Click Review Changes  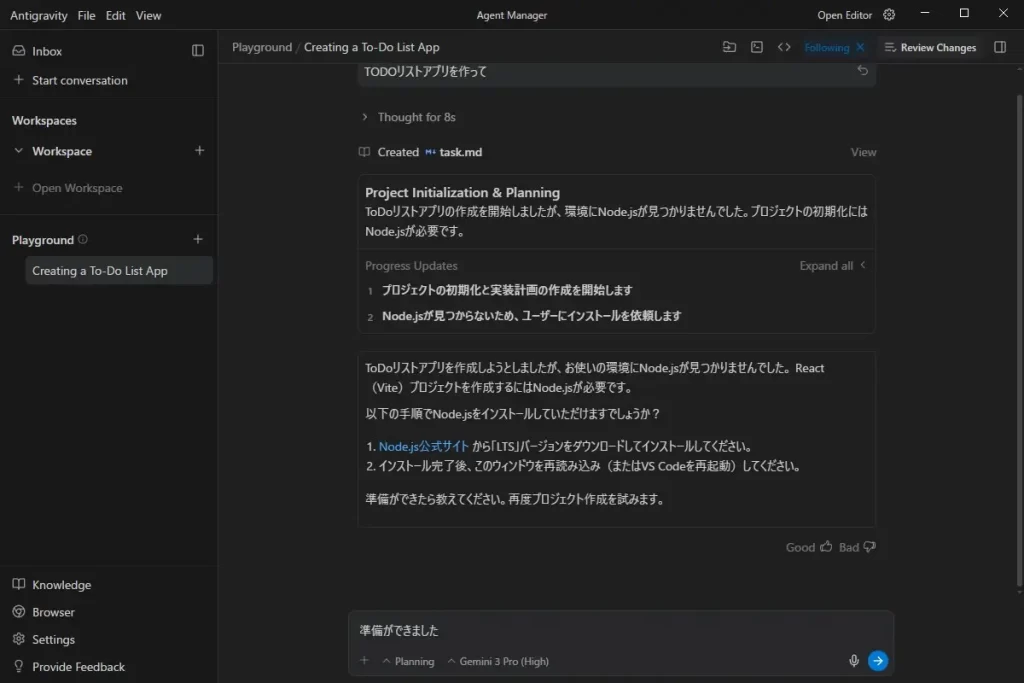pyautogui.click(x=930, y=47)
